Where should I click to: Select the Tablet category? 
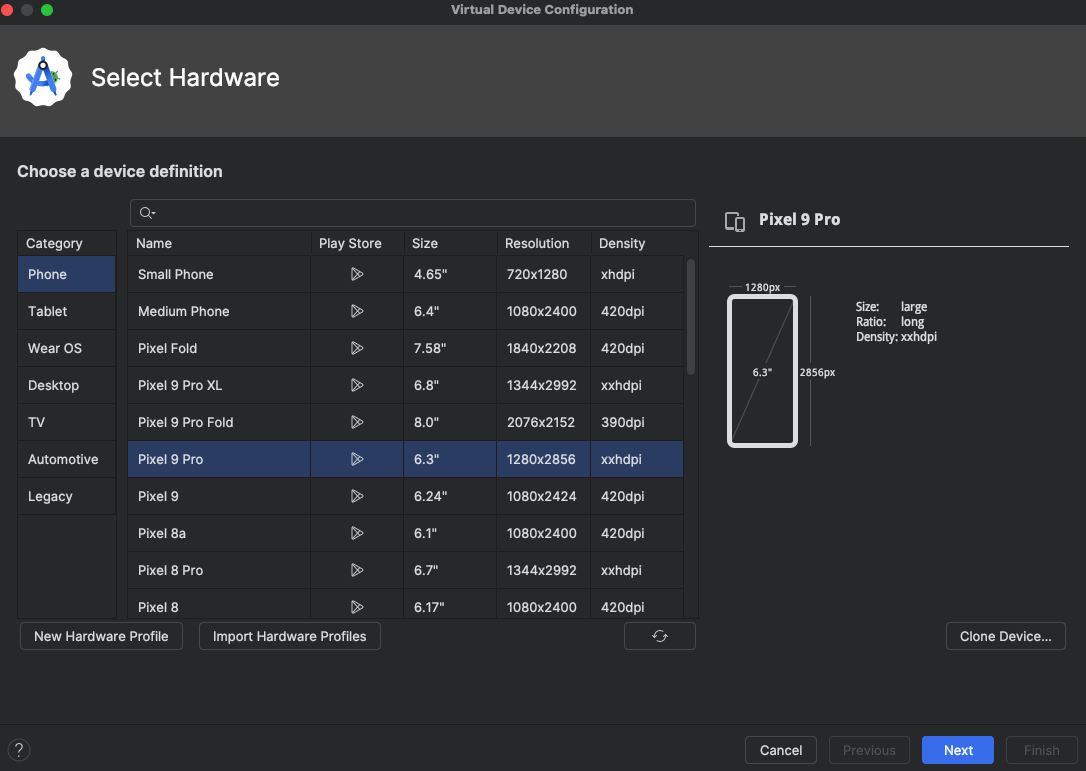click(x=66, y=311)
